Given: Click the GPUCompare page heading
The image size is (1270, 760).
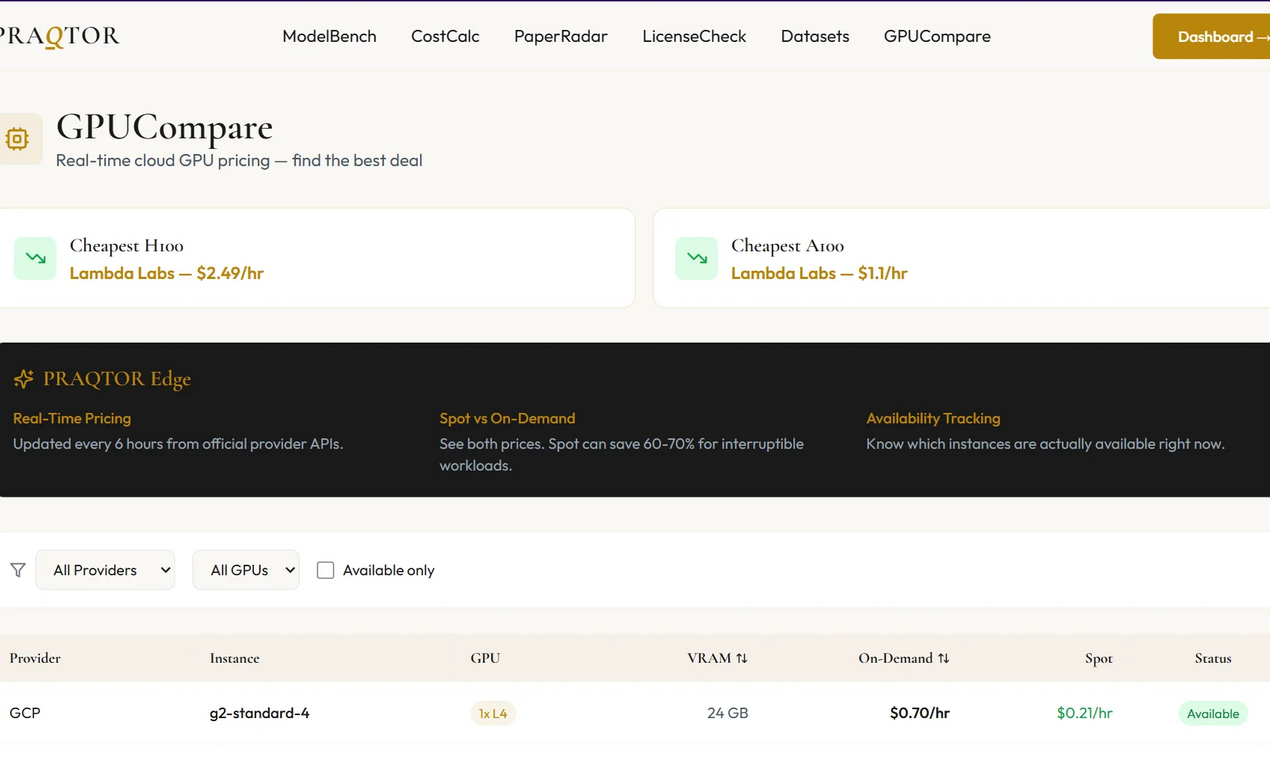Looking at the screenshot, I should [x=164, y=127].
